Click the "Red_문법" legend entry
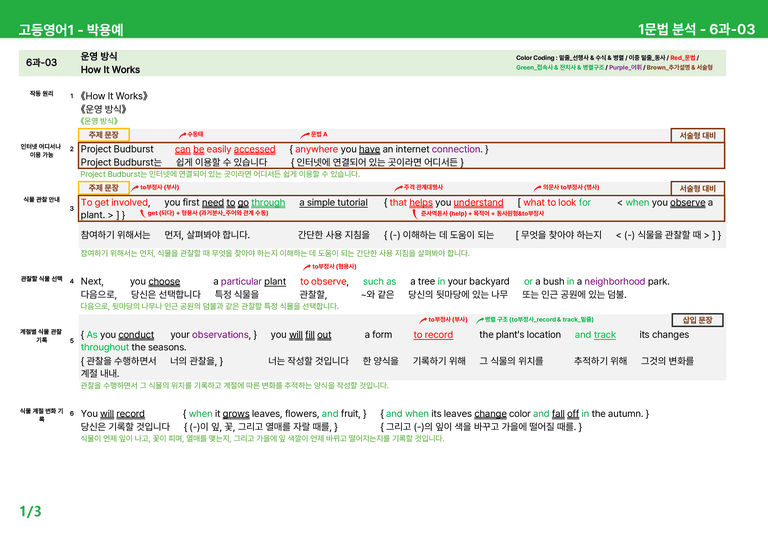This screenshot has height=543, width=768. click(682, 58)
